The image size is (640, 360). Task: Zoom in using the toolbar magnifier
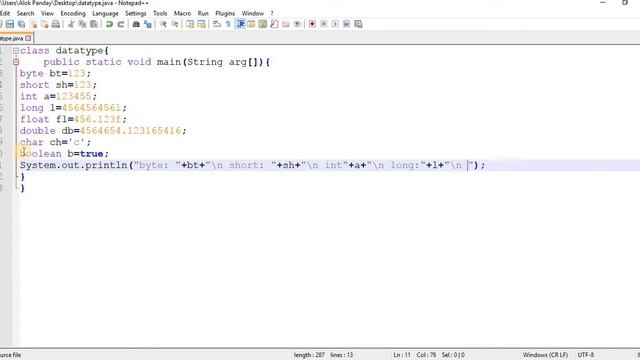pos(163,24)
